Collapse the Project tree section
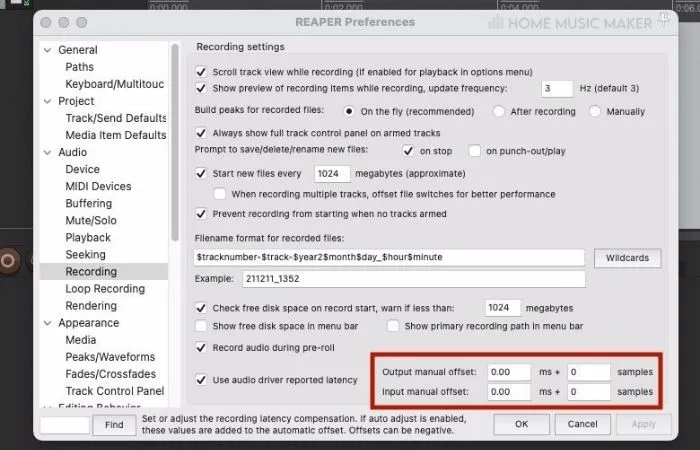The width and height of the screenshot is (700, 450). tap(47, 101)
